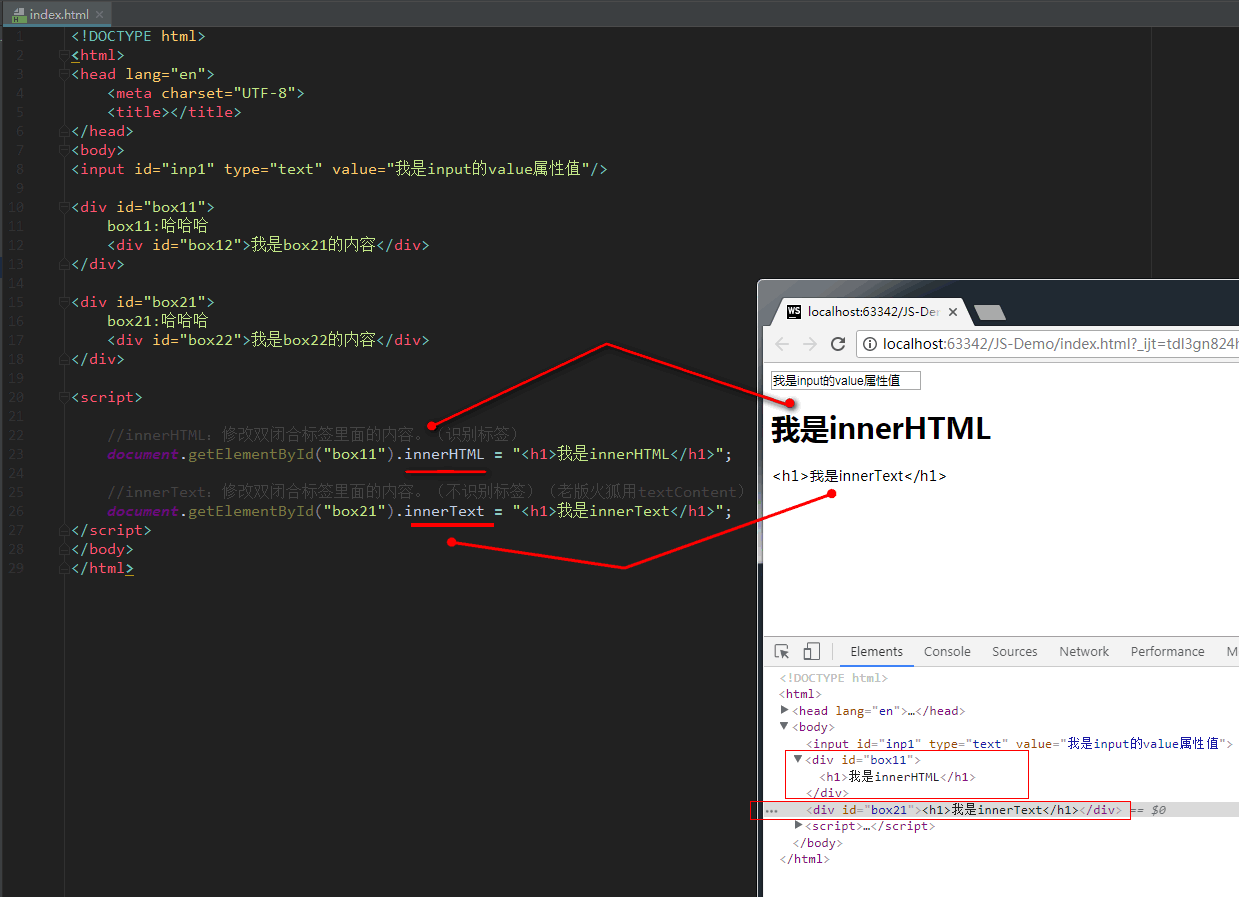Expand the script node in DevTools
1239x897 pixels.
coord(798,825)
